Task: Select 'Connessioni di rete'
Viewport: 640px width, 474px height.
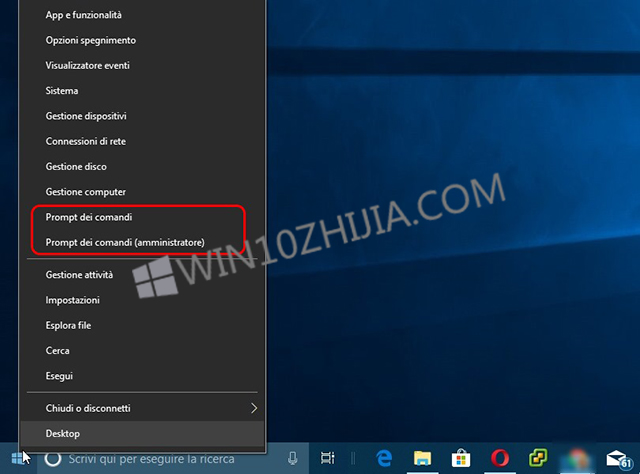Action: (x=142, y=142)
